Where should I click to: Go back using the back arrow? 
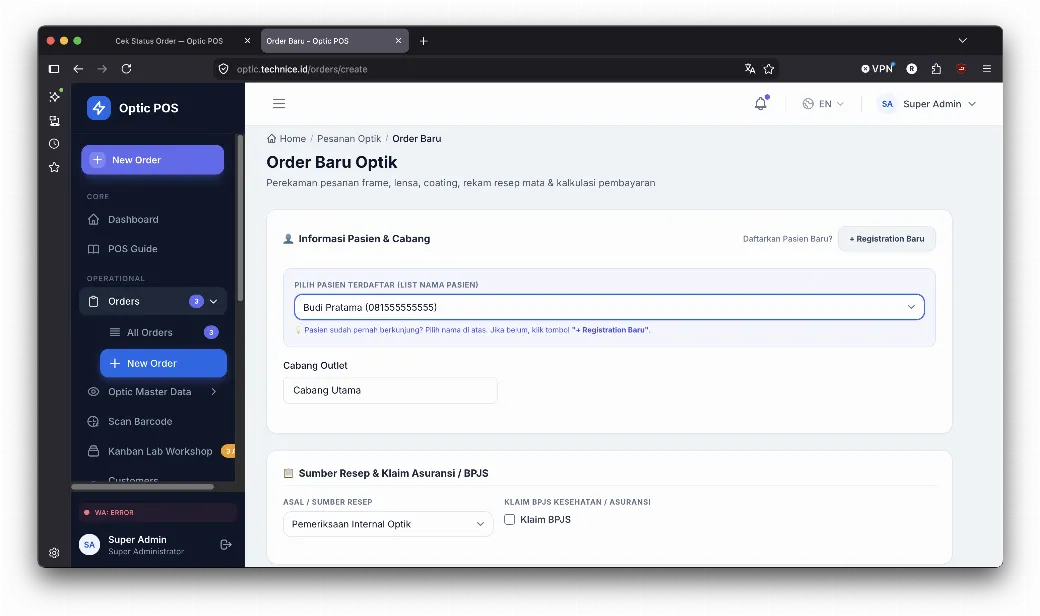click(x=78, y=69)
